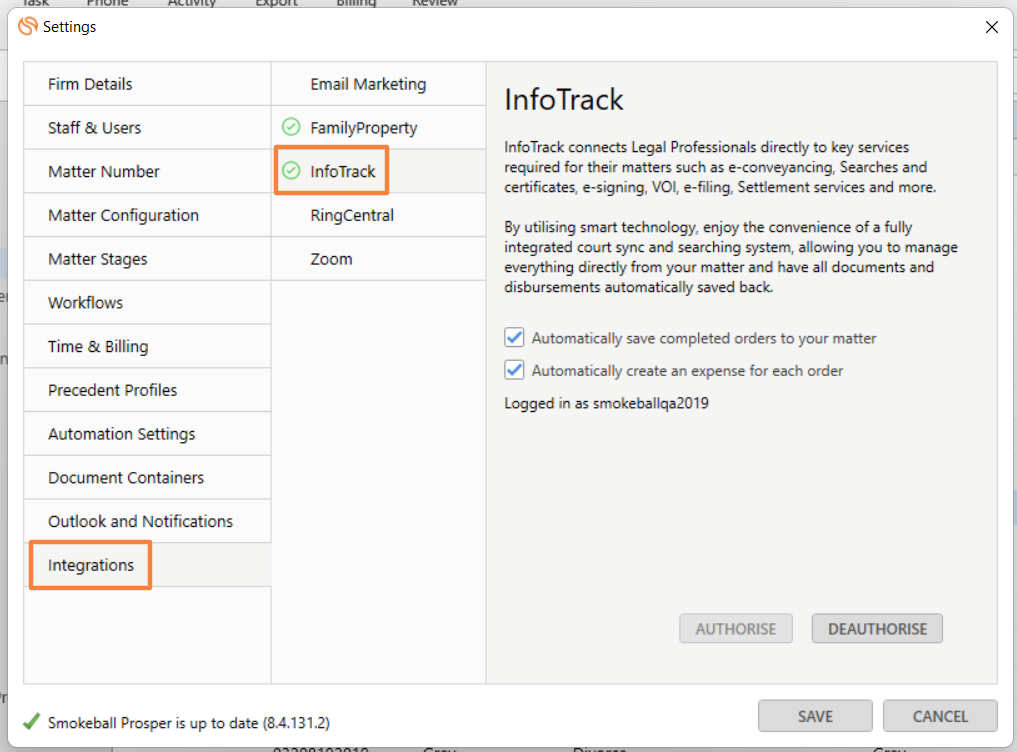The width and height of the screenshot is (1017, 752).
Task: Select the Zoom integration entry
Action: tap(331, 259)
